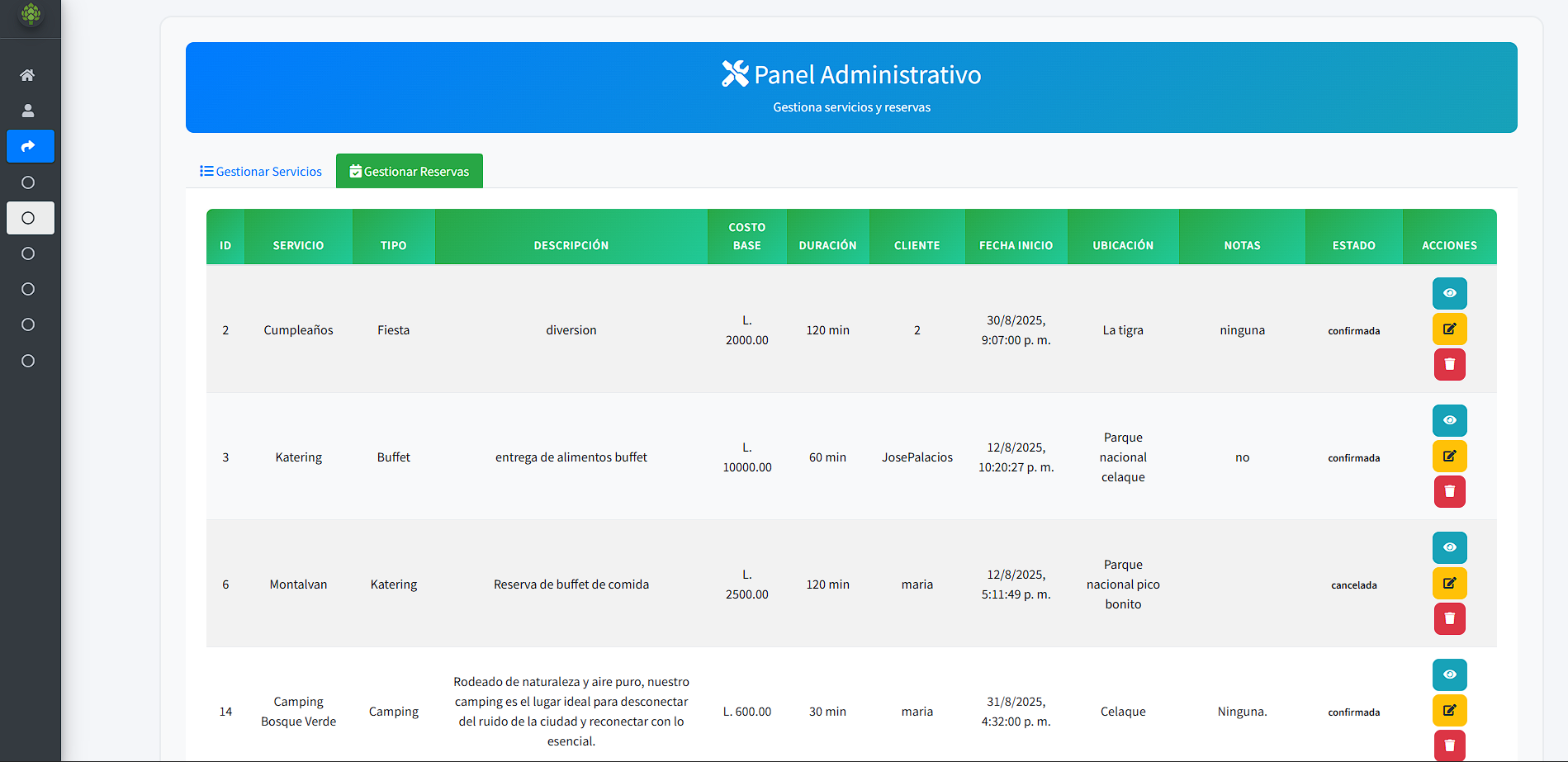The height and width of the screenshot is (762, 1568).
Task: Open the eye icon for Camping Bosque Verde
Action: (1449, 674)
